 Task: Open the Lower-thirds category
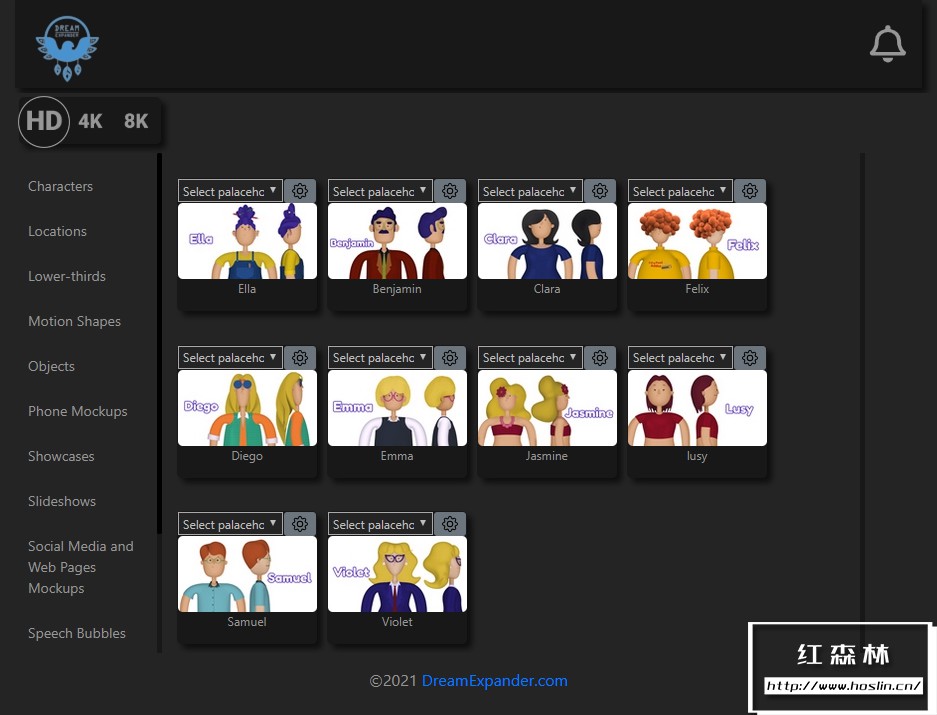[67, 276]
